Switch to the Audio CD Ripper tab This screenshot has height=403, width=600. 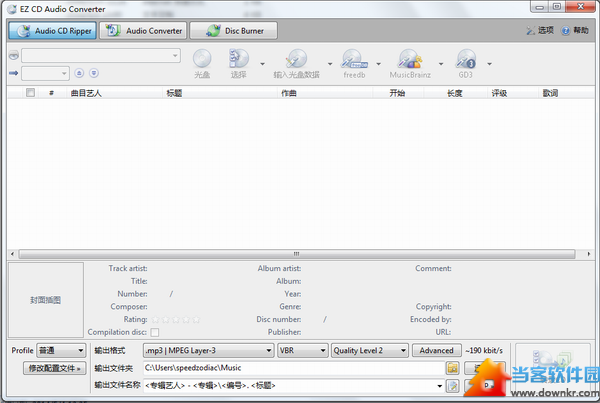pyautogui.click(x=51, y=31)
